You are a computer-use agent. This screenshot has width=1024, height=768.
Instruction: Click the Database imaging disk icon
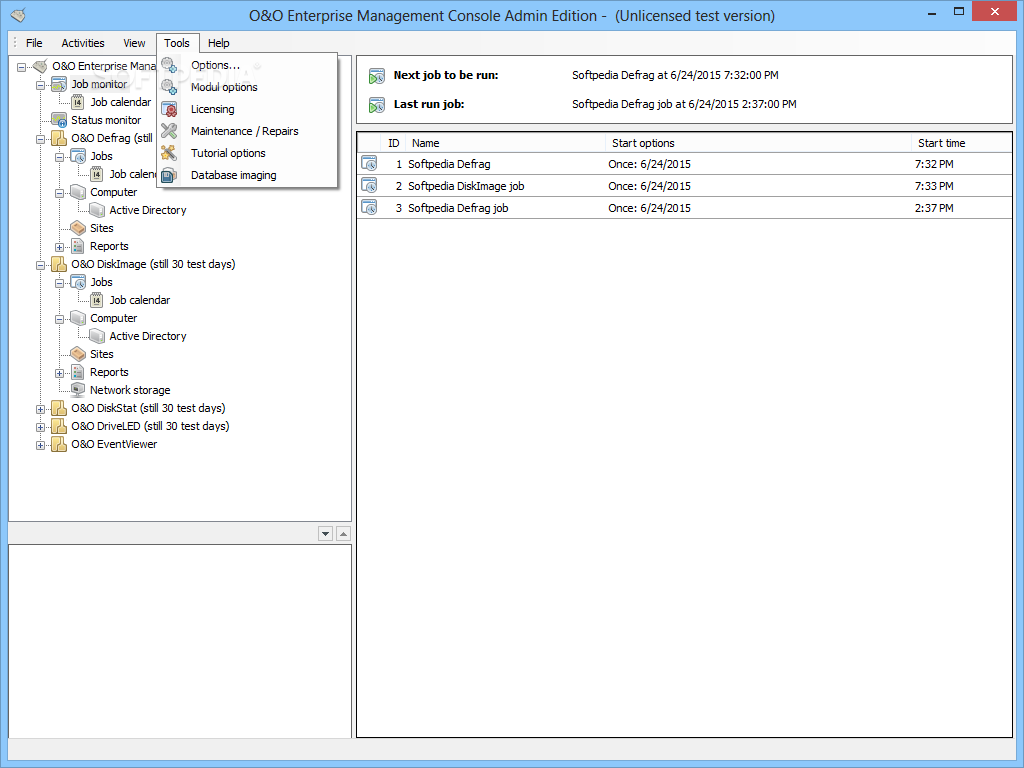coord(169,175)
